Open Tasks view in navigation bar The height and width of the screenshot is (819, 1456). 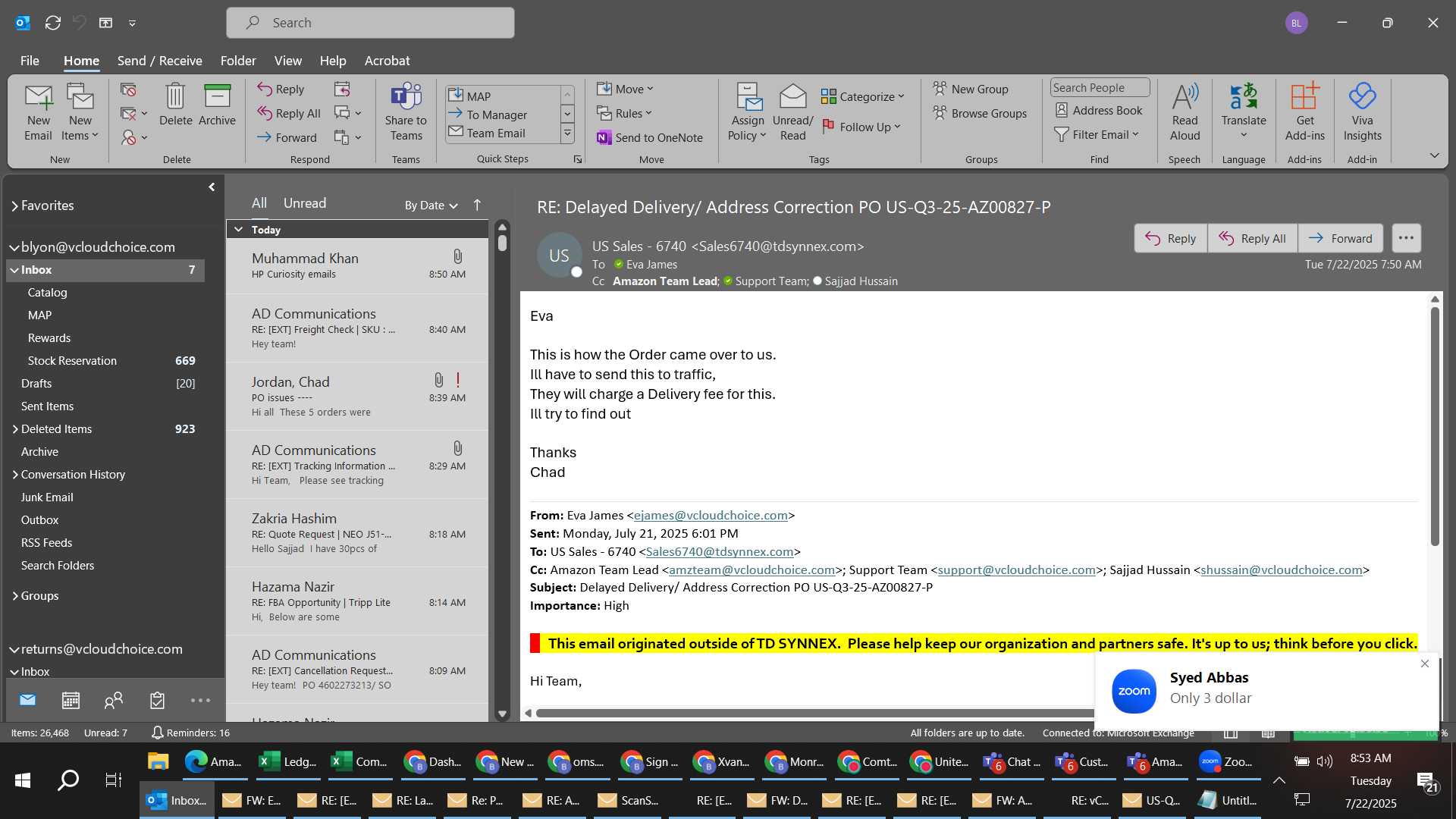coord(157,700)
